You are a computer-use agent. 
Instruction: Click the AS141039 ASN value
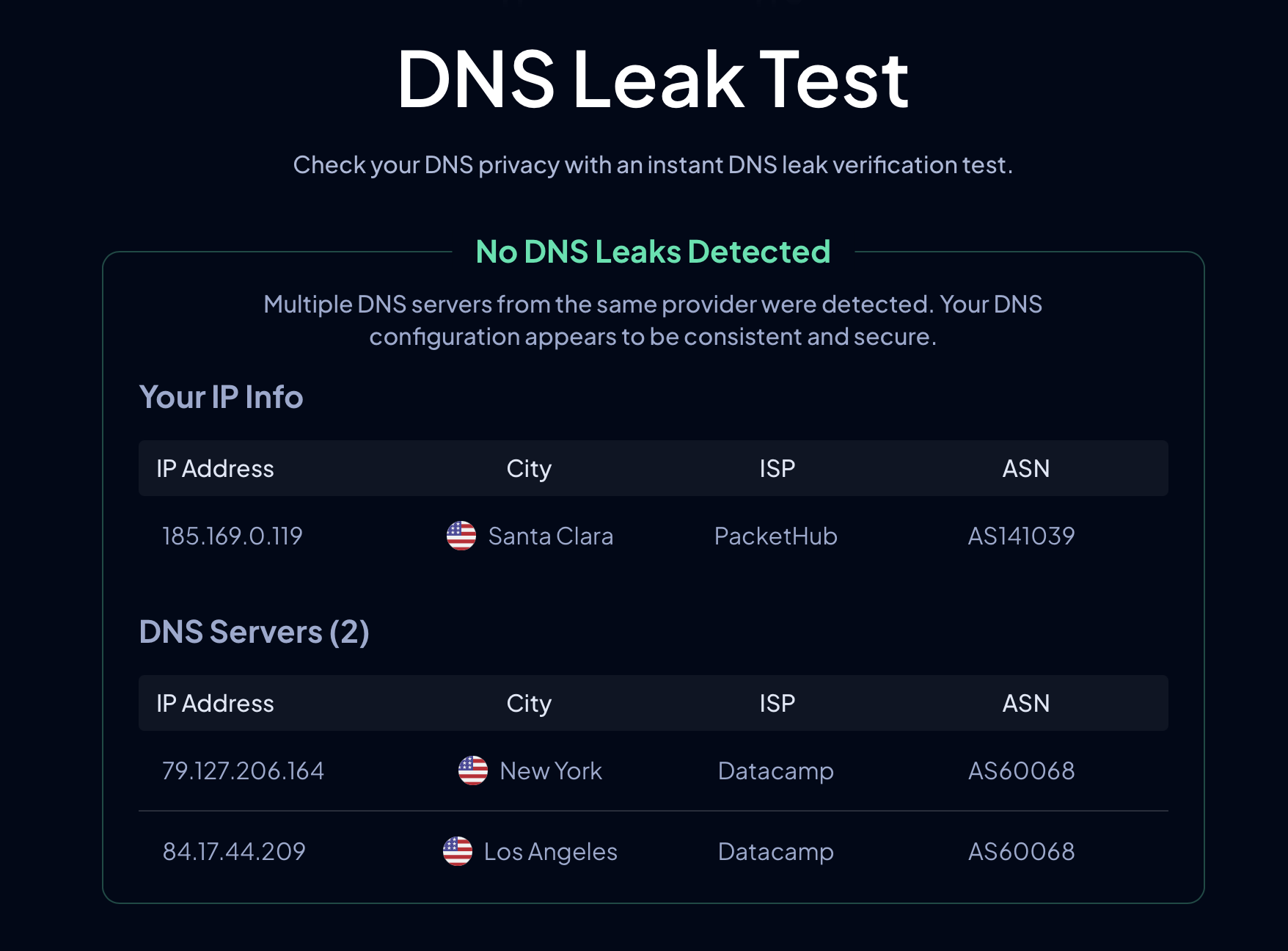(1021, 536)
